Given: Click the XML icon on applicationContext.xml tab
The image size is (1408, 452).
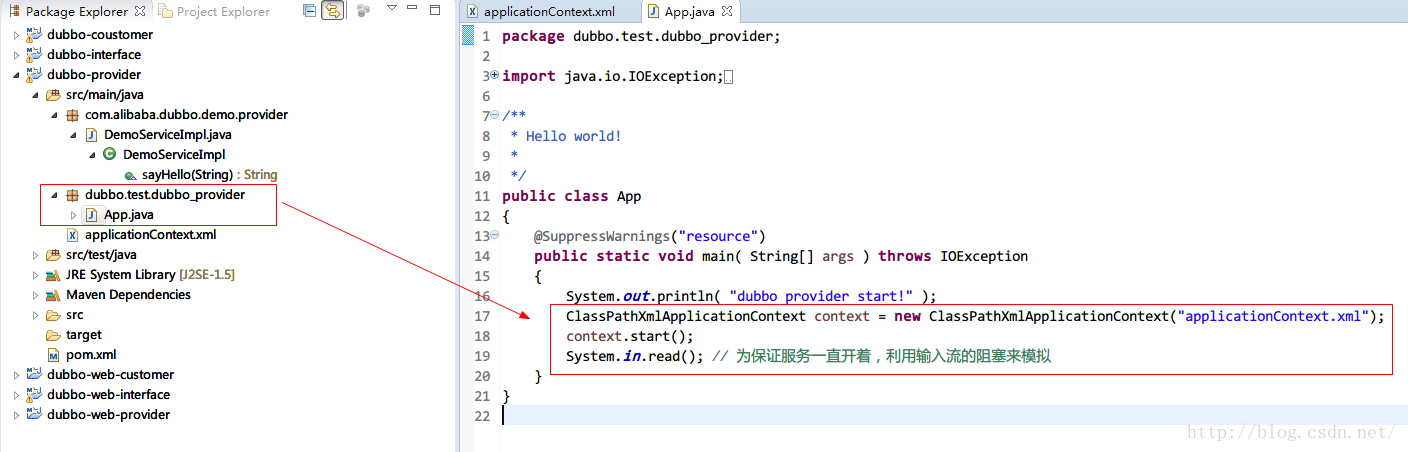Looking at the screenshot, I should pyautogui.click(x=473, y=12).
